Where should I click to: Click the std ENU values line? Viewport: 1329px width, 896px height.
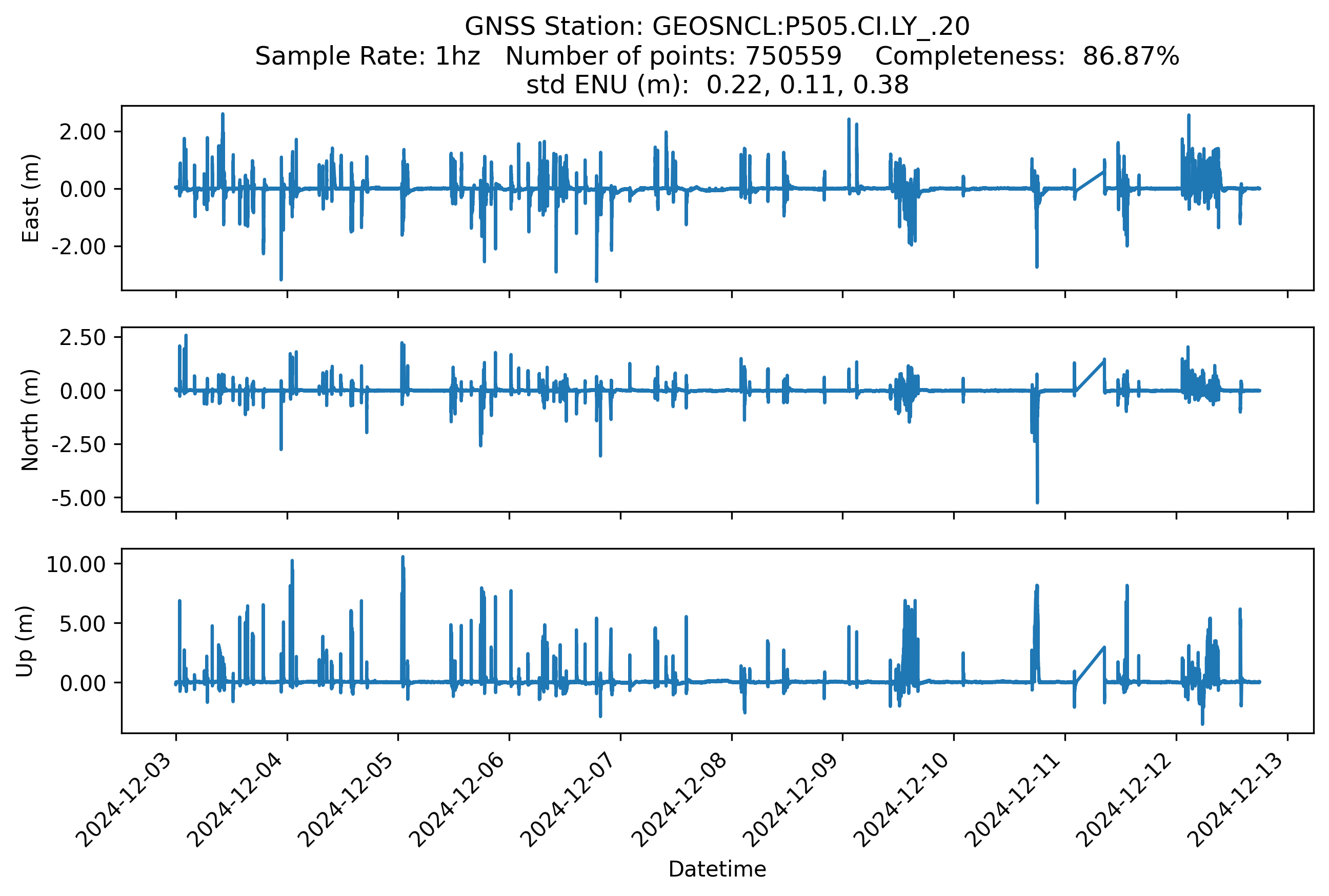click(x=717, y=85)
